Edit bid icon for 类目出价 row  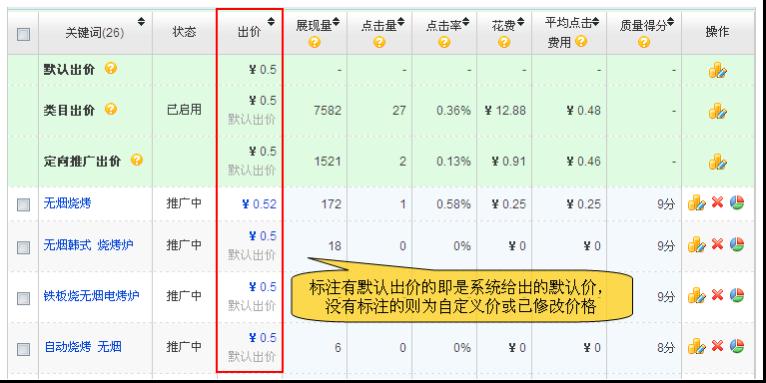(x=718, y=111)
